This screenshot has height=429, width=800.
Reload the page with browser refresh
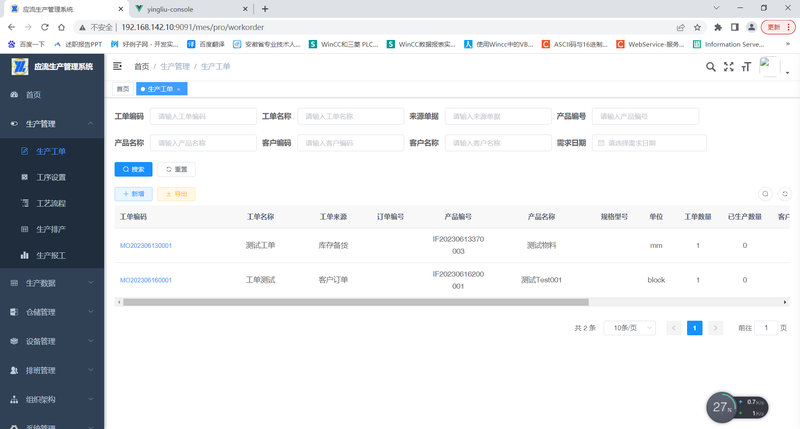(45, 27)
